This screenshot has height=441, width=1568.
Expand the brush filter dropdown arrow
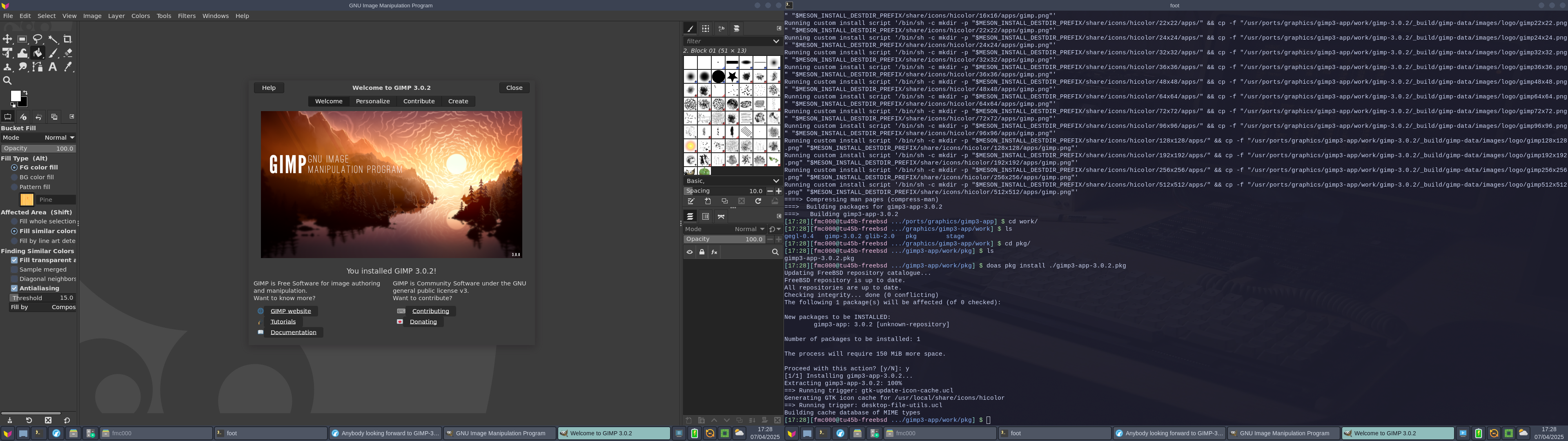[x=775, y=41]
